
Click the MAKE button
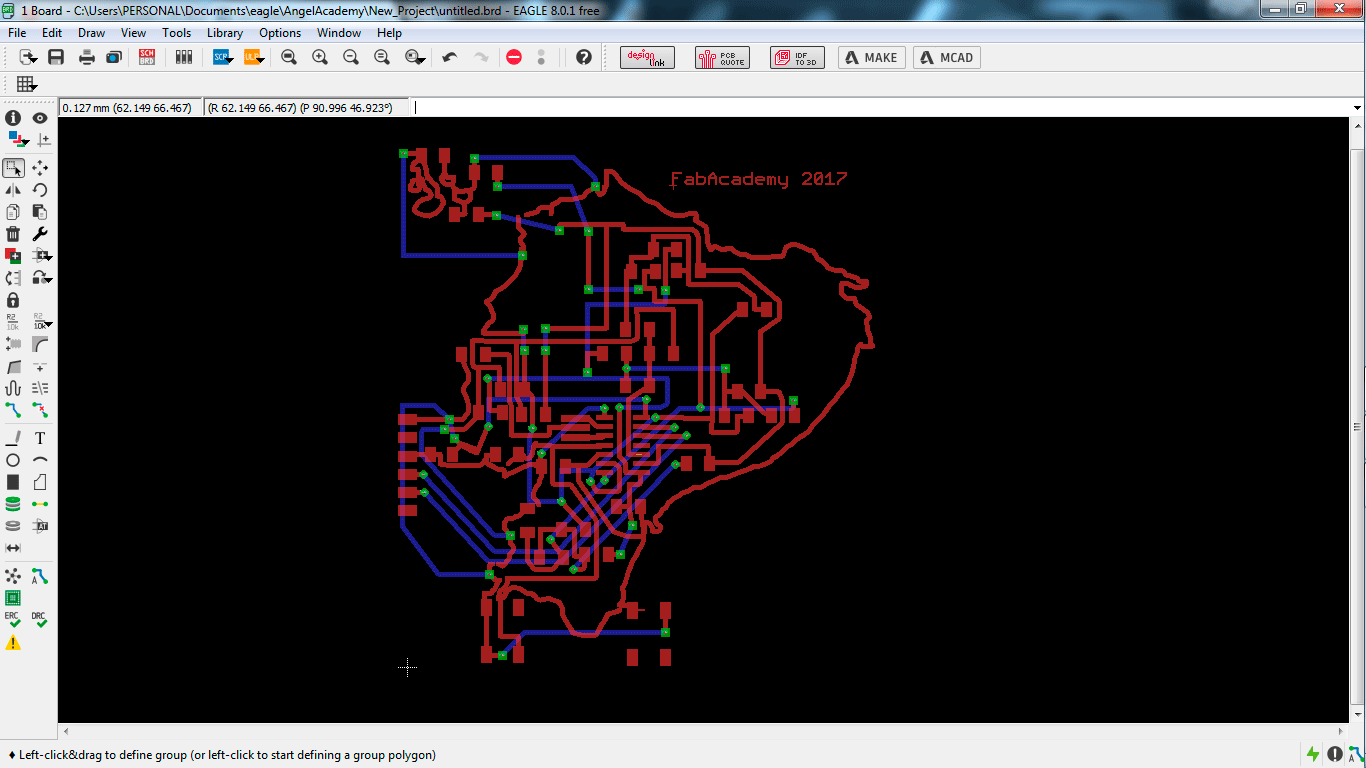coord(872,58)
